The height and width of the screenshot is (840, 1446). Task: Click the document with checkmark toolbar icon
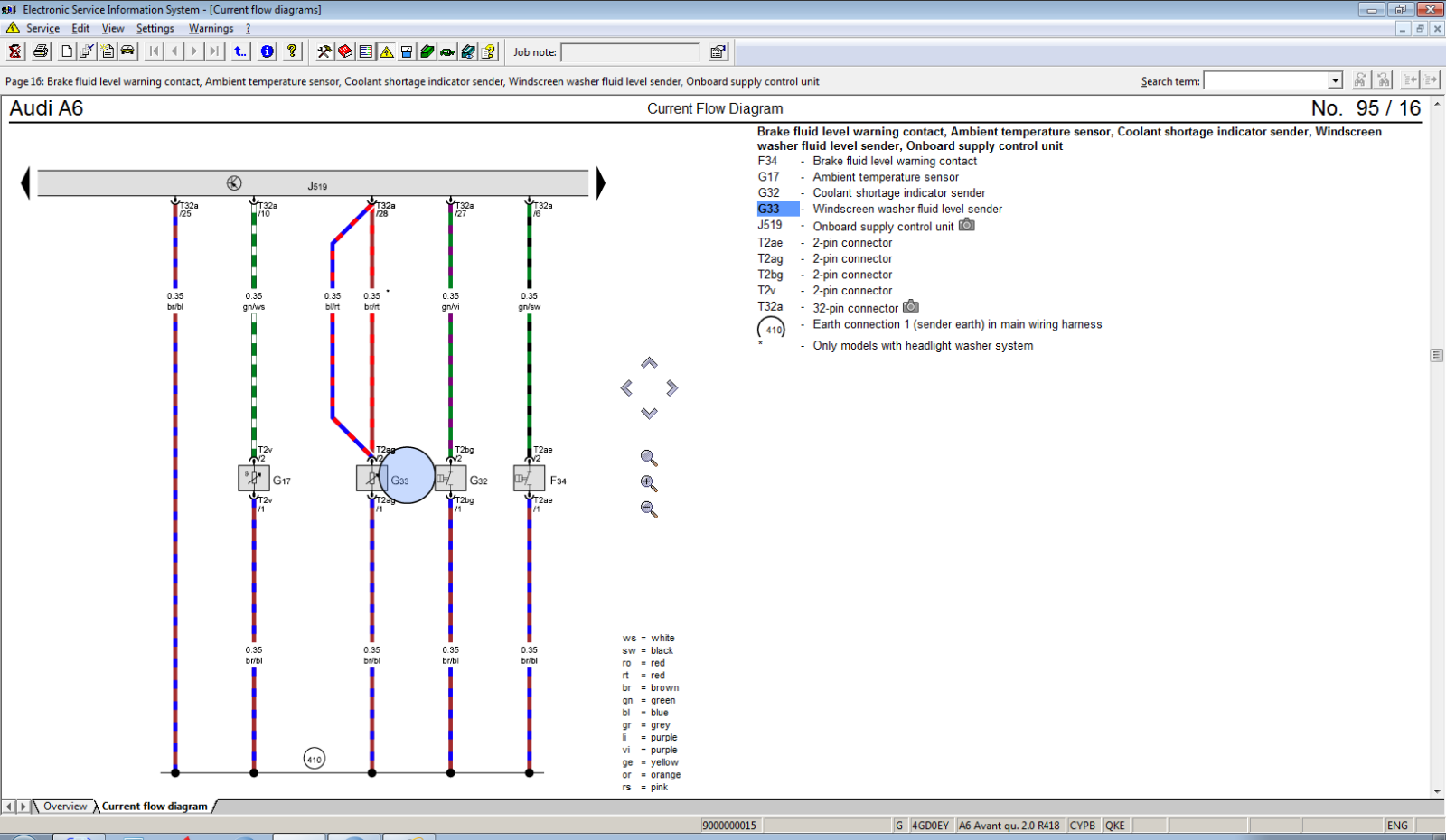tap(88, 51)
